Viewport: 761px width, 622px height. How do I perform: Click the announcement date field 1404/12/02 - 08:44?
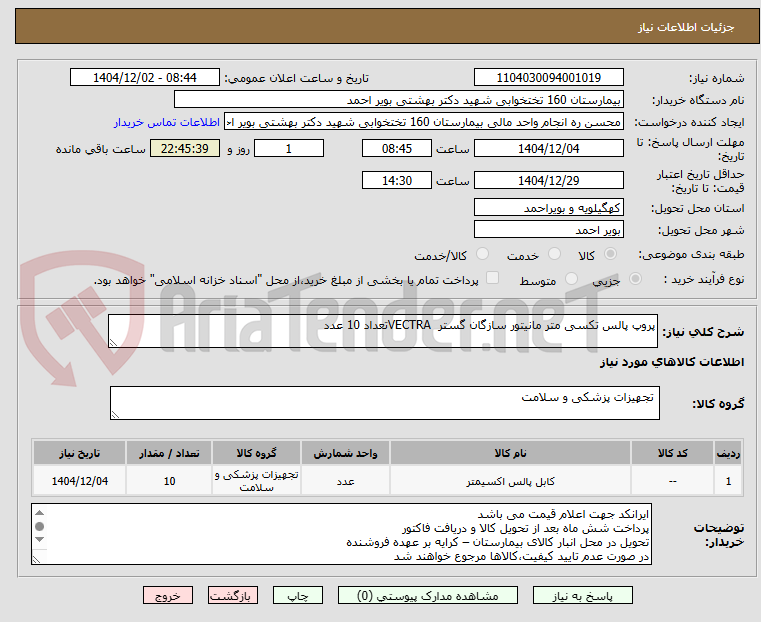click(145, 78)
